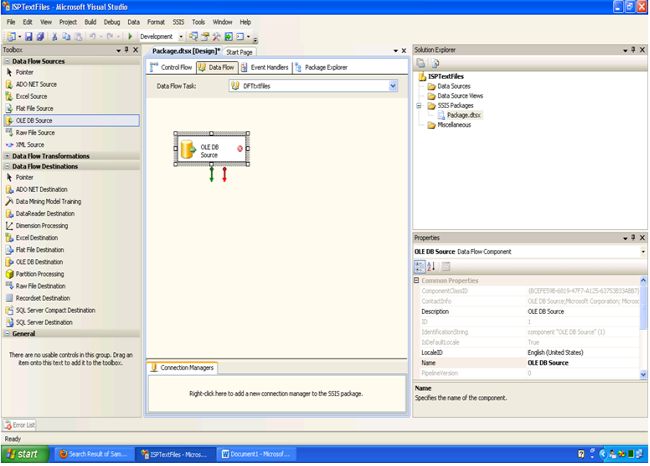Open the Development configuration dropdown

pyautogui.click(x=181, y=37)
